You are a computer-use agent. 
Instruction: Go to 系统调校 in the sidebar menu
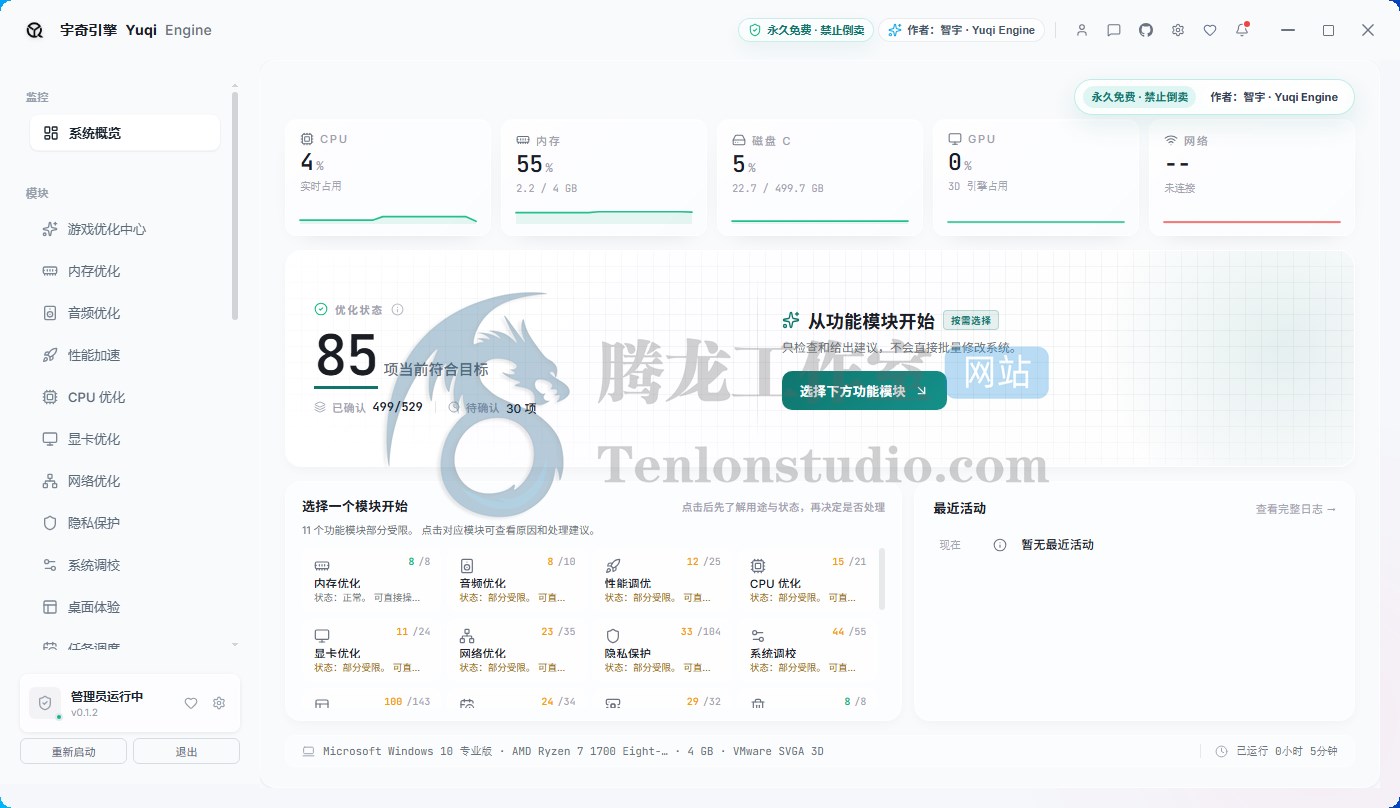click(x=125, y=565)
